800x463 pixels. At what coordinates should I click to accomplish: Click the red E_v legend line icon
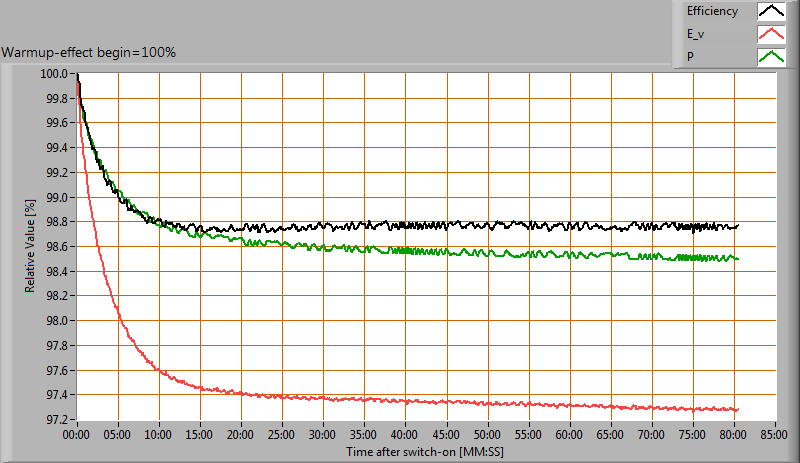tap(770, 34)
